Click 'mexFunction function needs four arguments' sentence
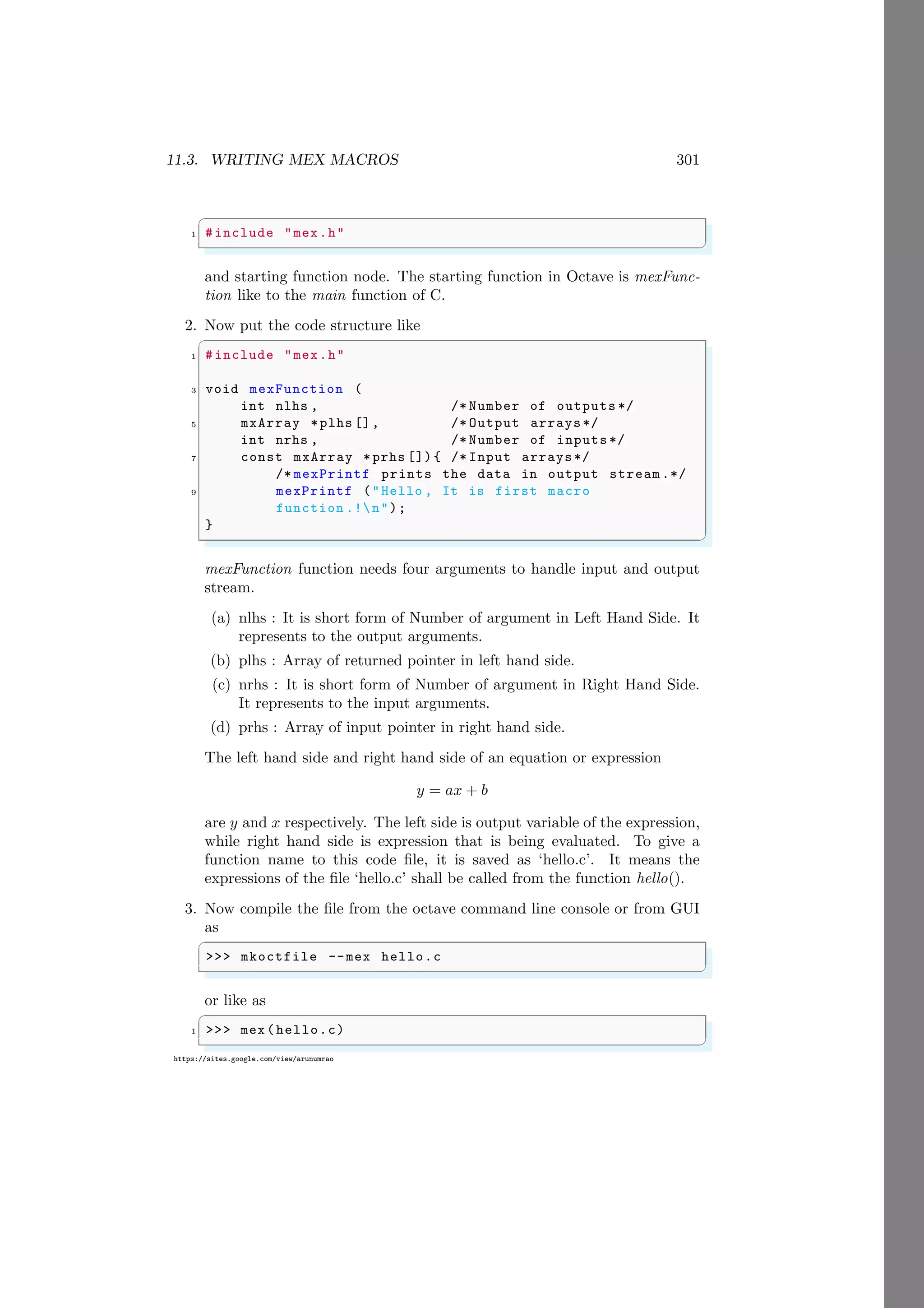924x1308 pixels. tap(452, 578)
